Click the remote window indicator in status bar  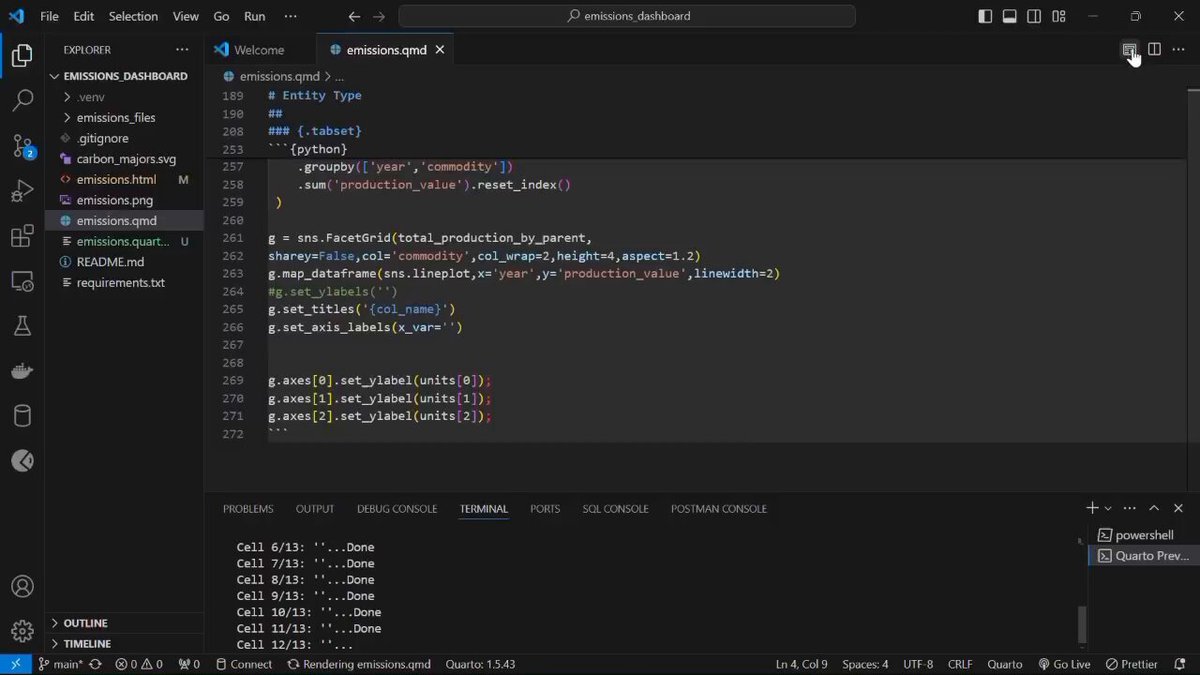[15, 664]
